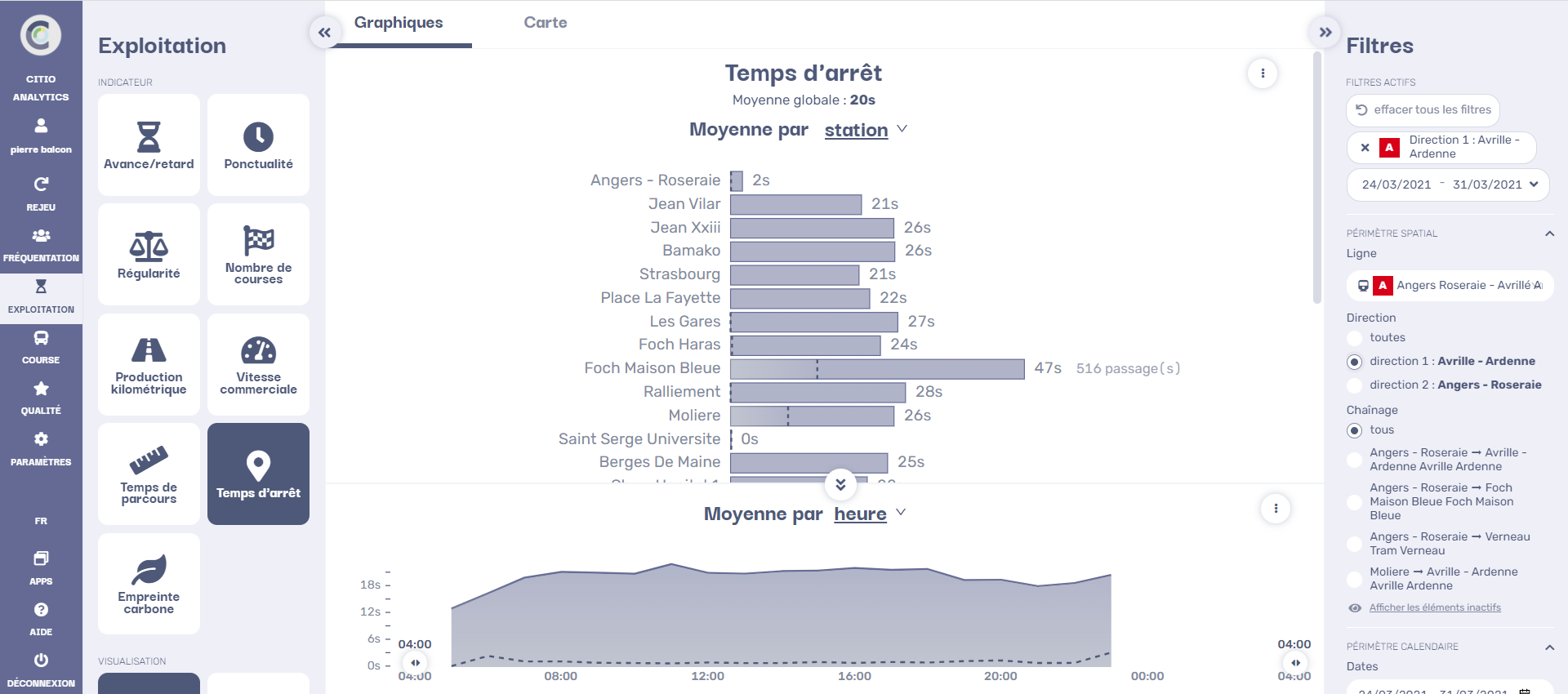This screenshot has height=694, width=1568.
Task: Open the 'Moyenne par heure' dropdown
Action: 870,514
